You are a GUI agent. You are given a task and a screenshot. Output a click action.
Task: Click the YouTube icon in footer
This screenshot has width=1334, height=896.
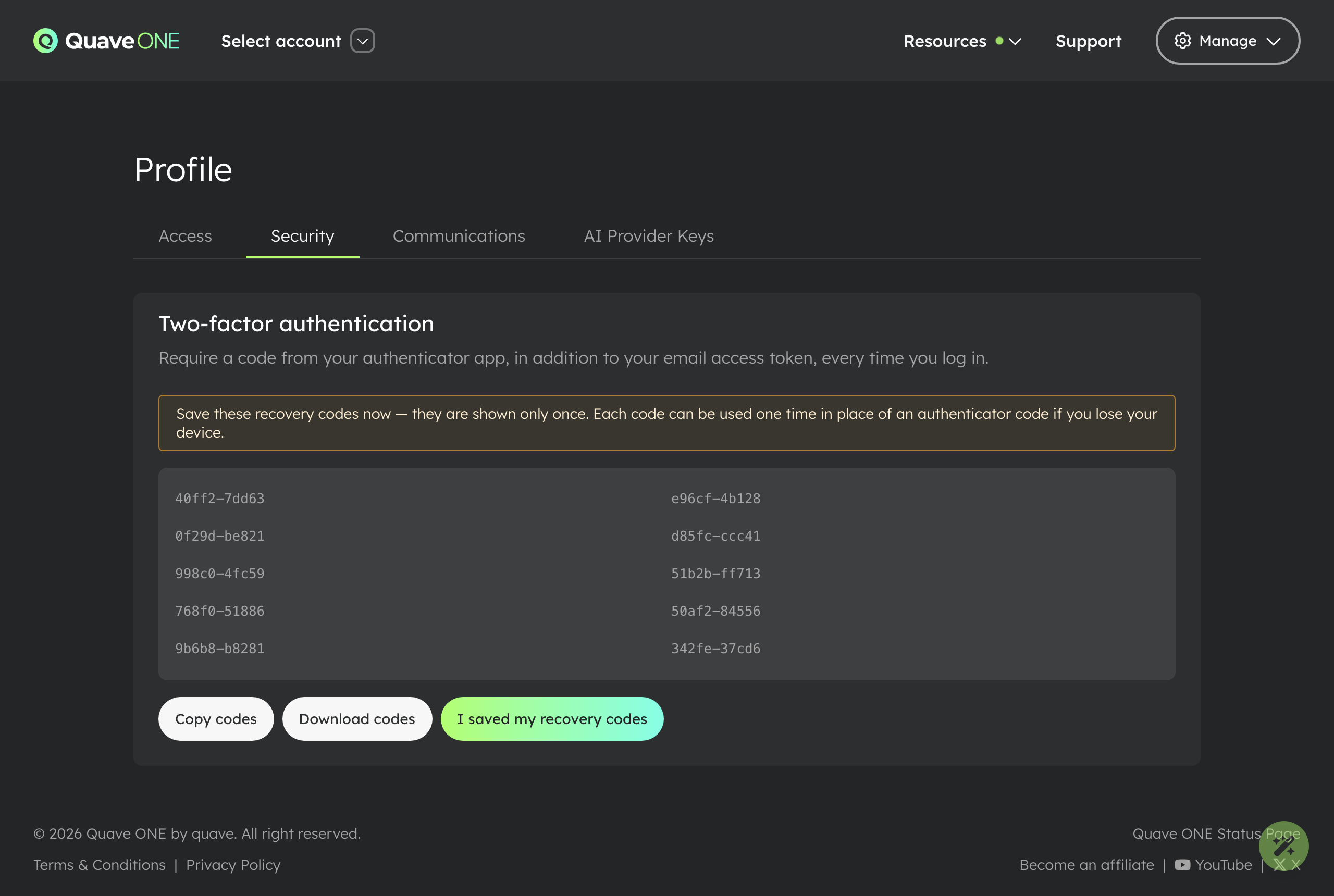(x=1182, y=865)
